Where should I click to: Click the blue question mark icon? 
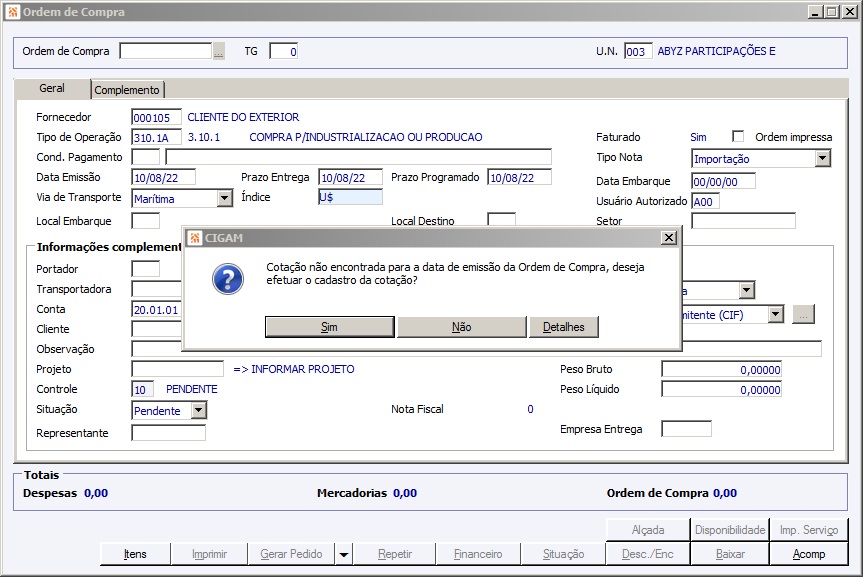(228, 279)
